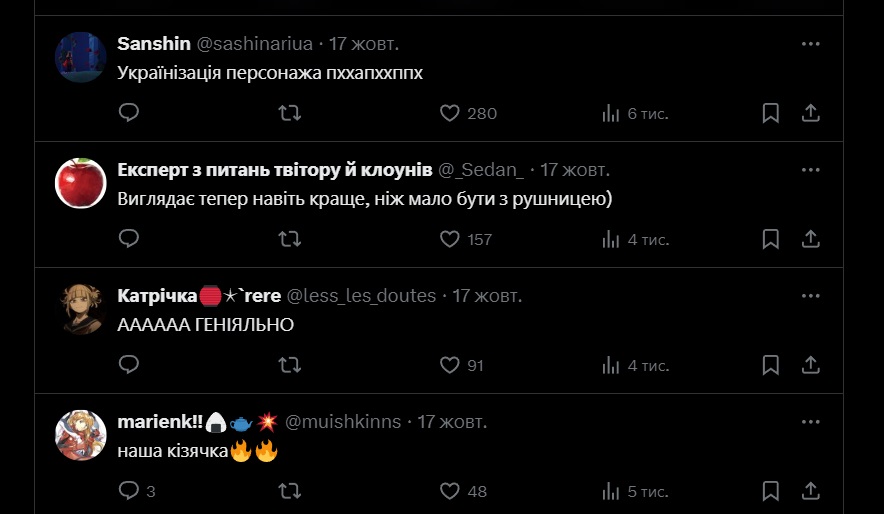Share Sanshin's tweet

(811, 113)
